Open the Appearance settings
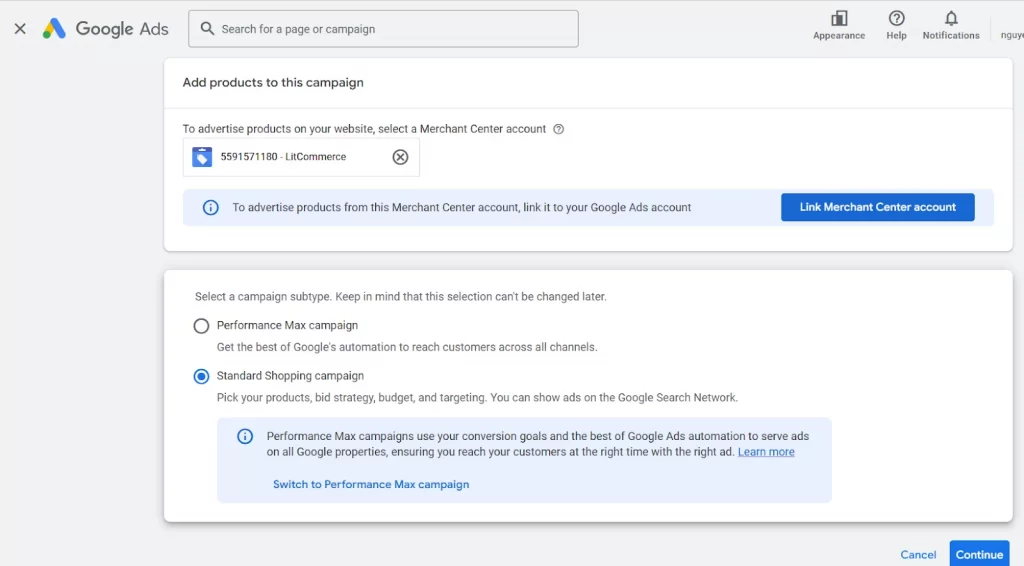1024x566 pixels. (839, 25)
